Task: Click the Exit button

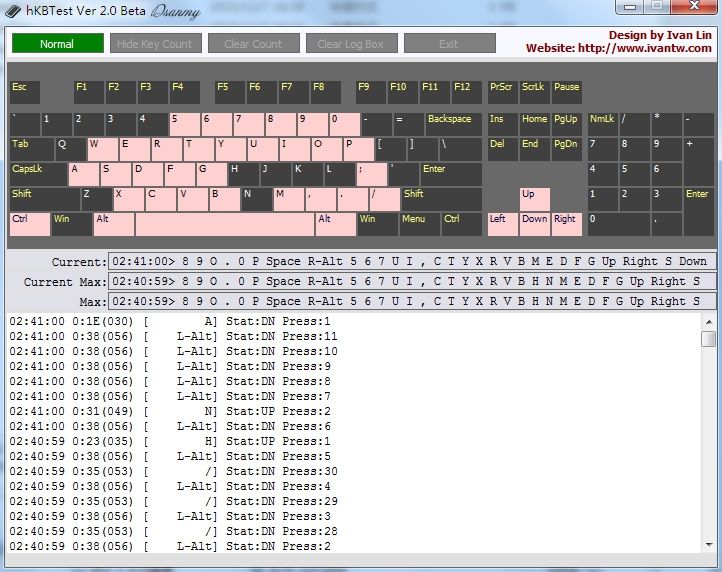Action: tap(450, 43)
